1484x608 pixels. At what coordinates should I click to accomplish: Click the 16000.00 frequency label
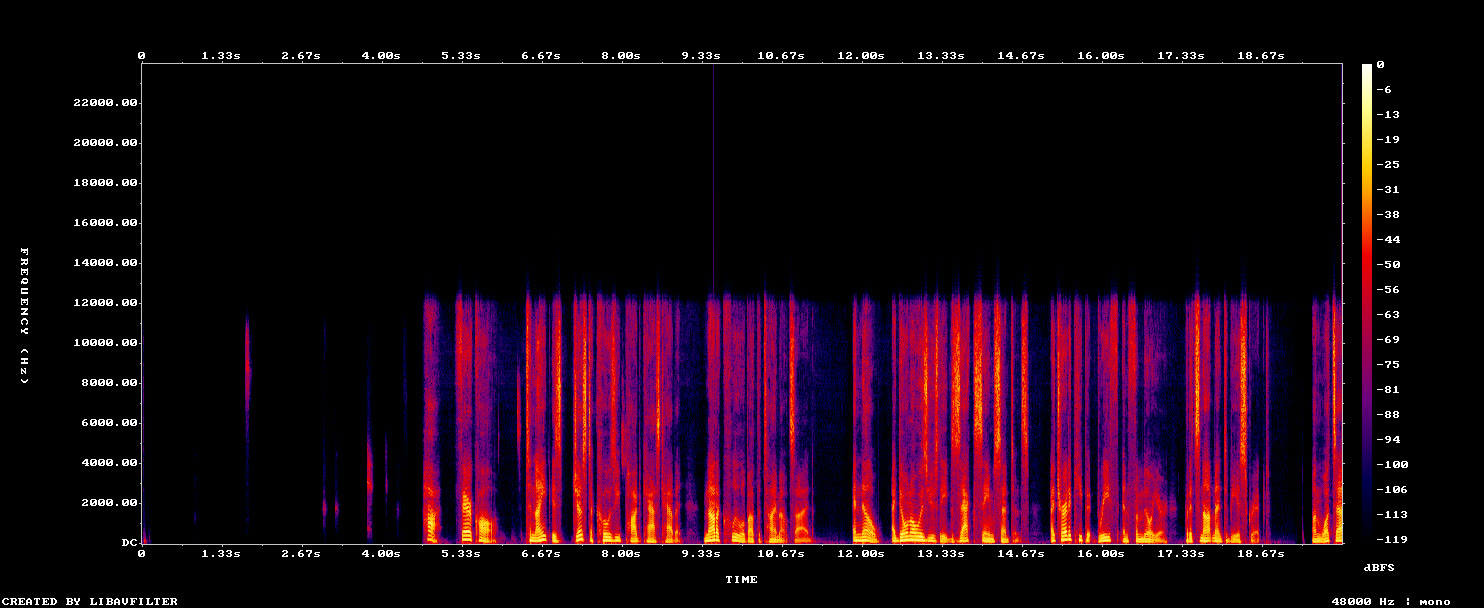pyautogui.click(x=105, y=223)
